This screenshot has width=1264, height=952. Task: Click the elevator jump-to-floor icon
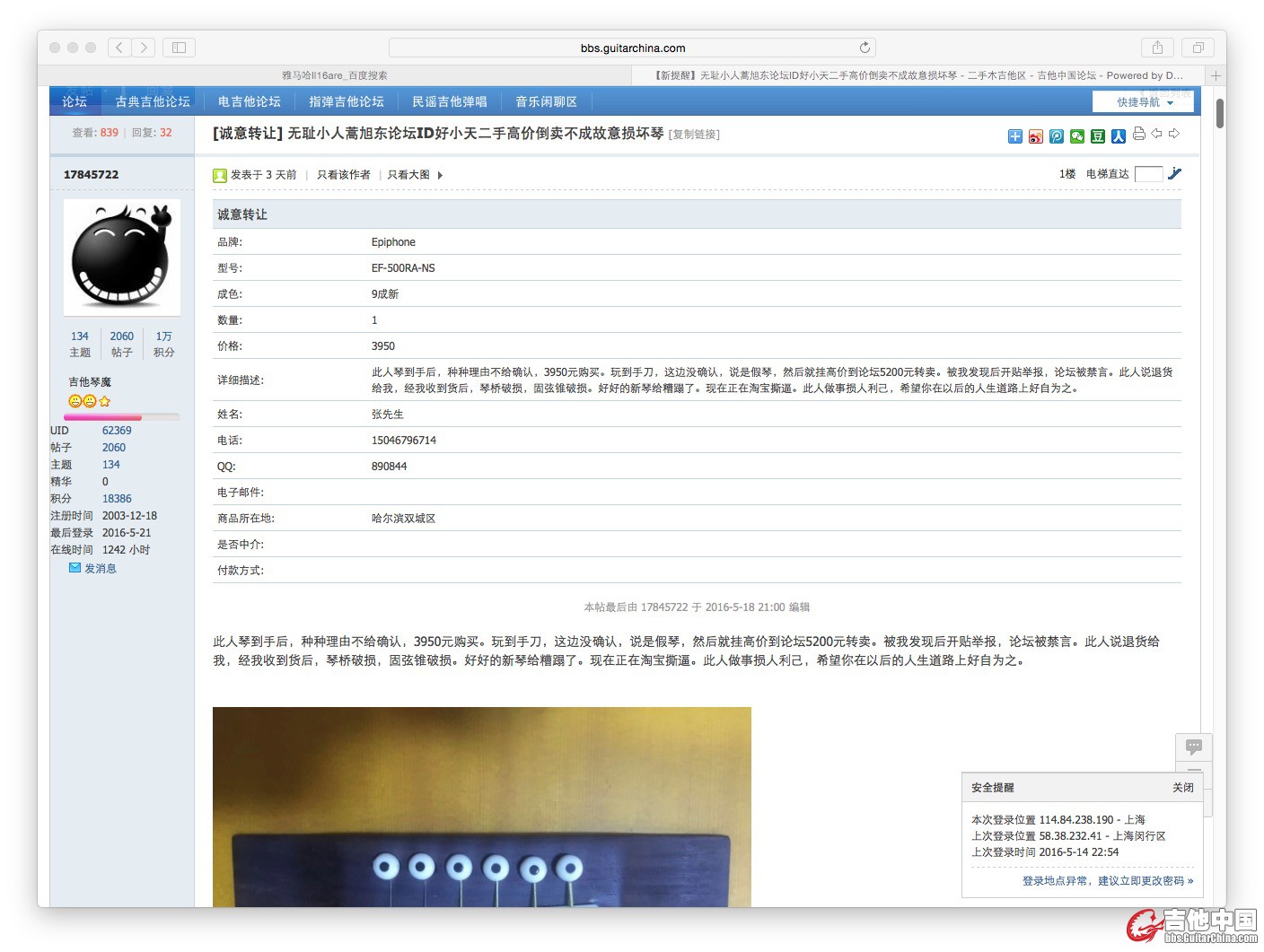click(x=1174, y=173)
